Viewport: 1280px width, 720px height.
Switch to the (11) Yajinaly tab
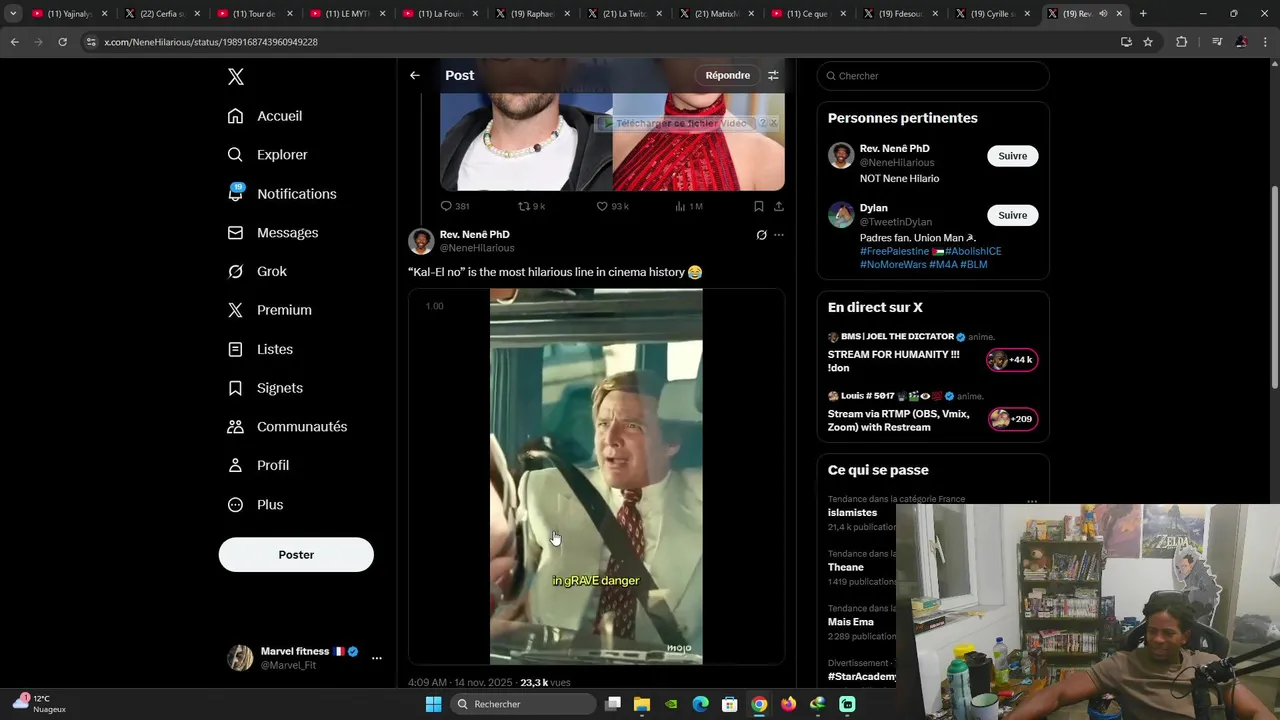[69, 14]
